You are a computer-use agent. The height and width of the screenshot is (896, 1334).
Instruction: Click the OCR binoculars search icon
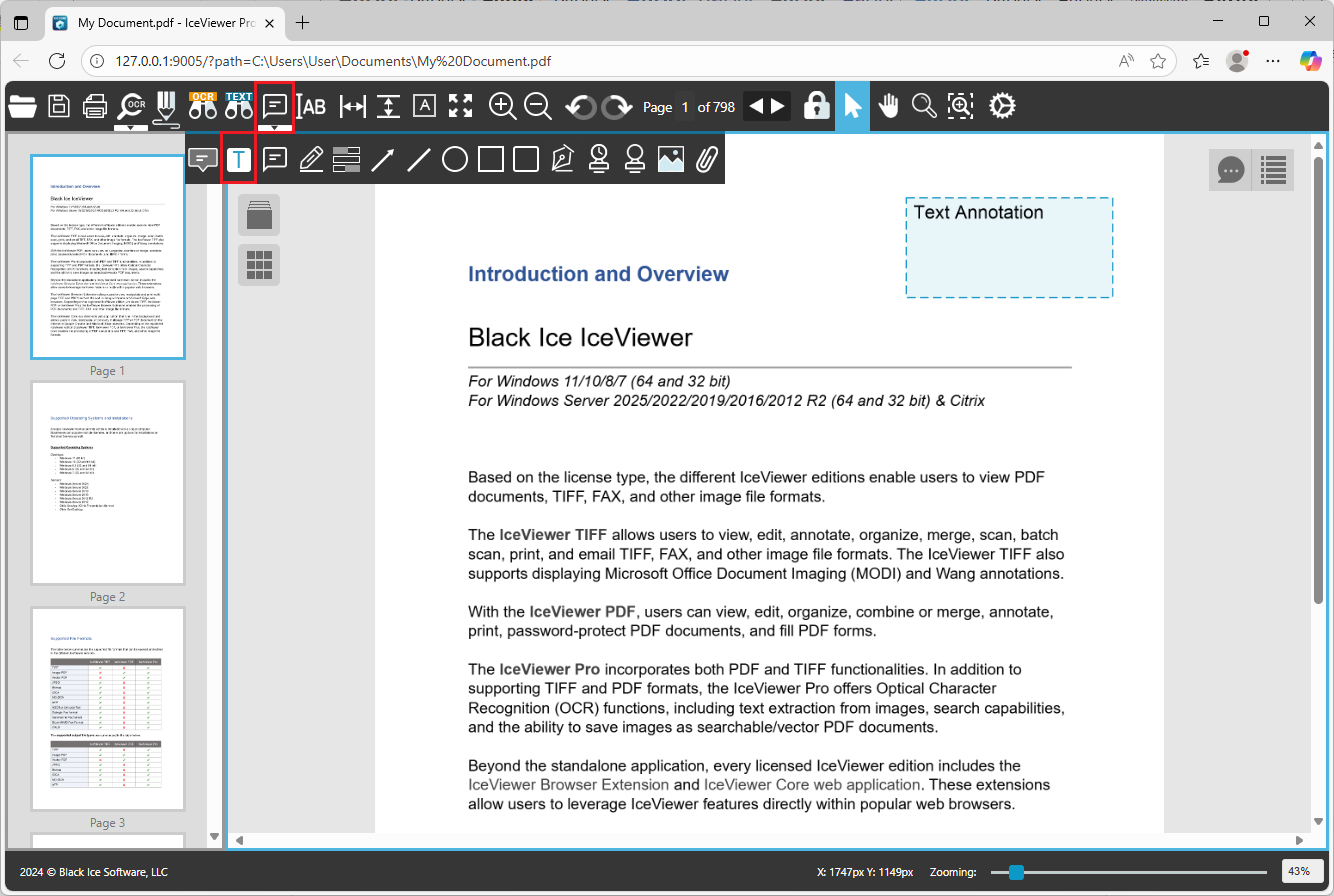[203, 106]
